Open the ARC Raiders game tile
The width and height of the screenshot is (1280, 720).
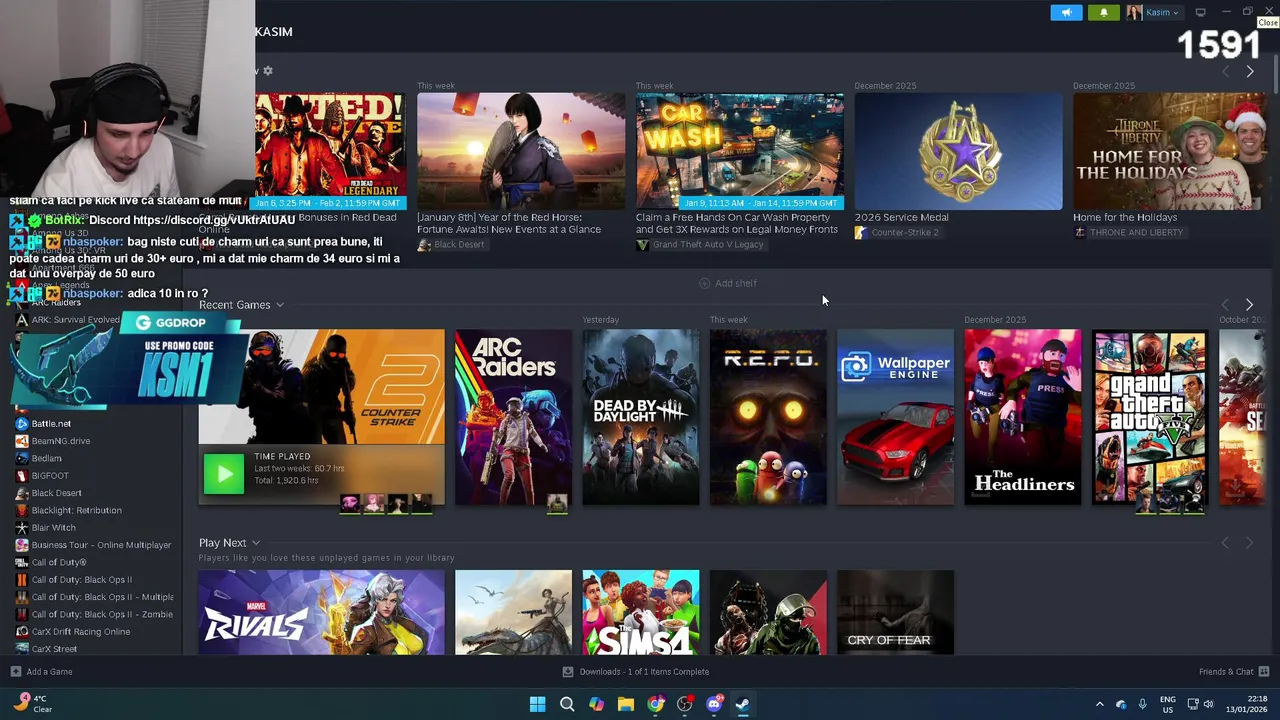click(x=513, y=417)
